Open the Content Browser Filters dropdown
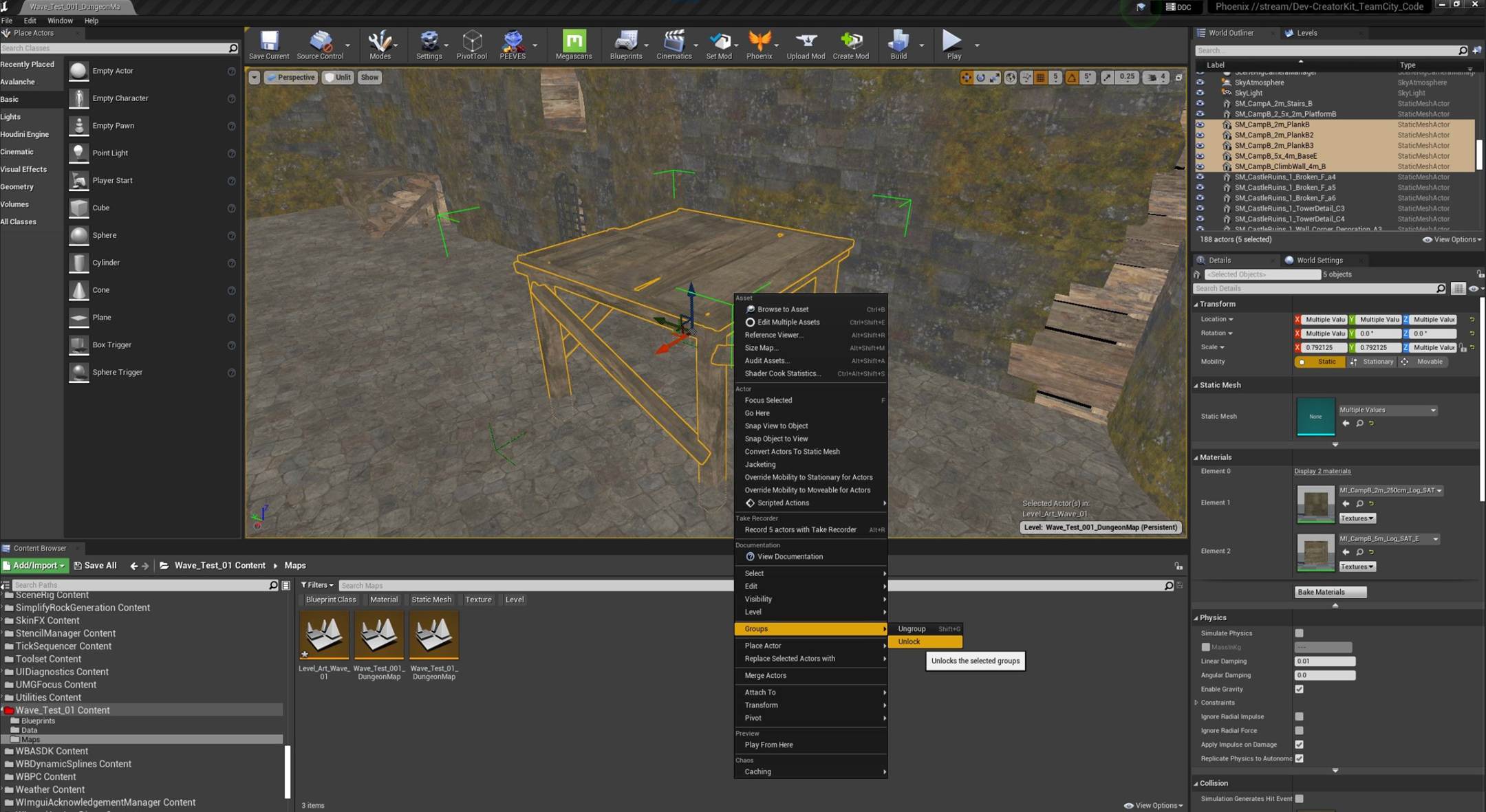 coord(316,585)
